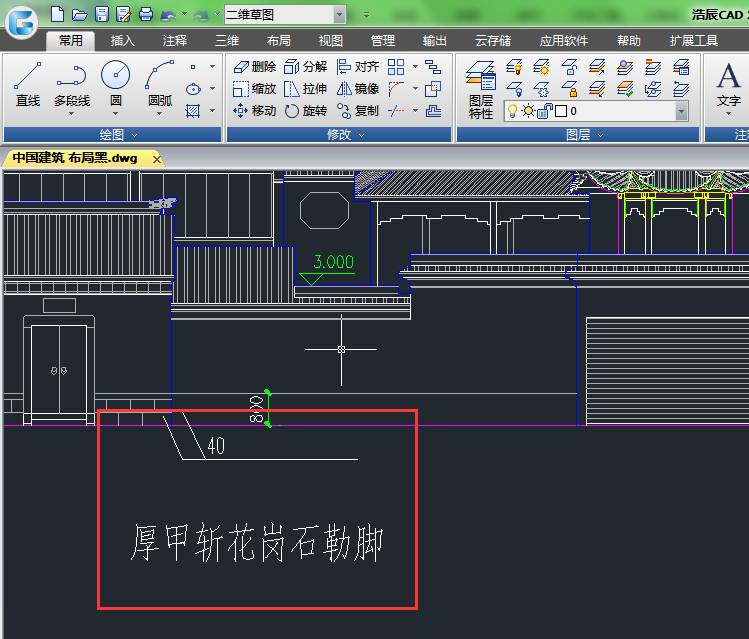The height and width of the screenshot is (639, 749).
Task: Select the point drawing tool
Action: click(x=193, y=67)
